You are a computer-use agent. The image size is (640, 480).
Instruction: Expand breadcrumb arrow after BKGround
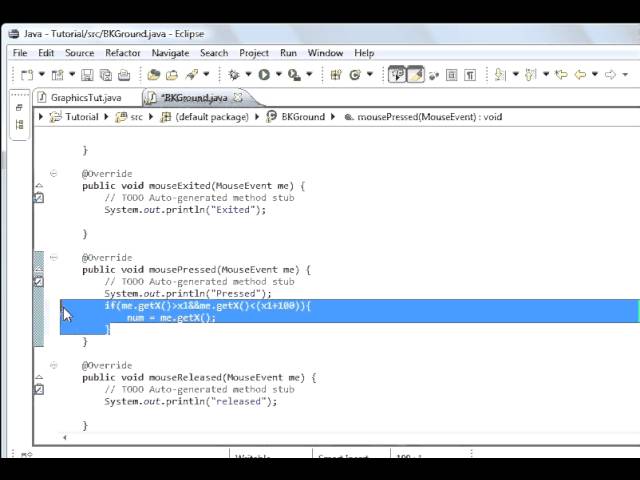point(333,117)
